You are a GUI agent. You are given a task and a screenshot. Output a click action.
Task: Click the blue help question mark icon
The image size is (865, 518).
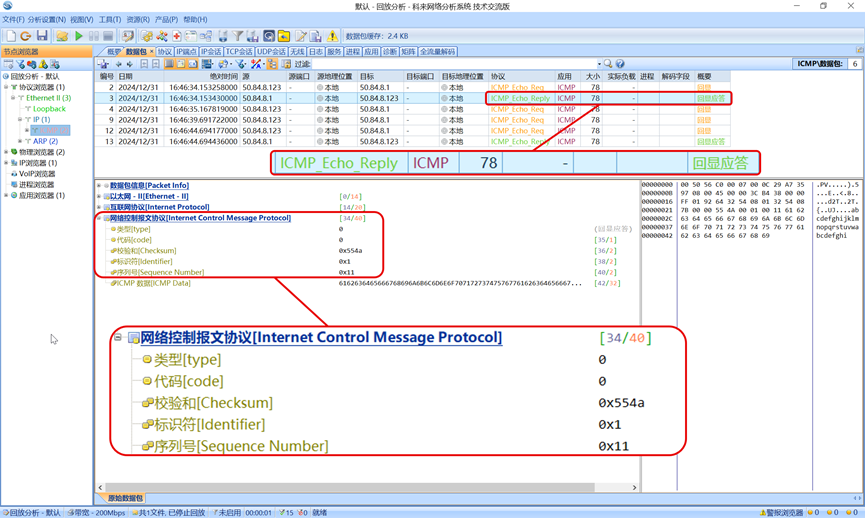621,64
